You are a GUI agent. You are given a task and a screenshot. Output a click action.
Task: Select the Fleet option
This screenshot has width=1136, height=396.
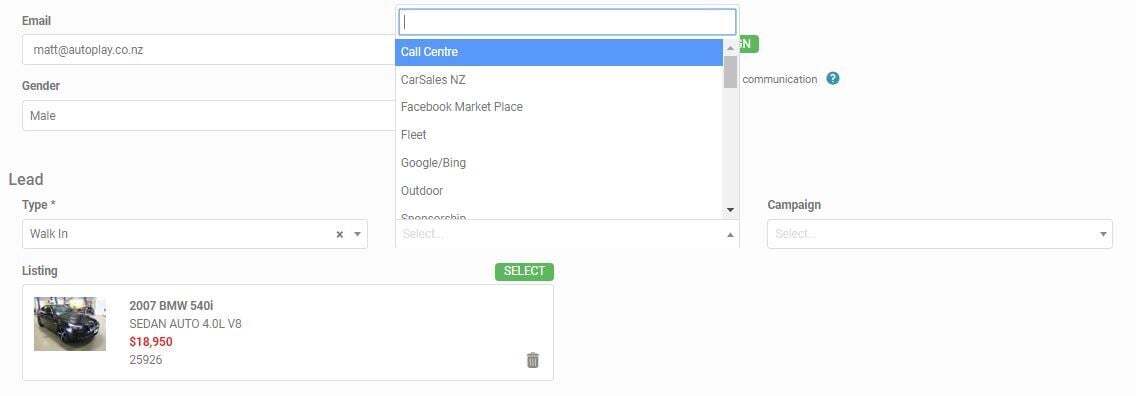pyautogui.click(x=559, y=135)
